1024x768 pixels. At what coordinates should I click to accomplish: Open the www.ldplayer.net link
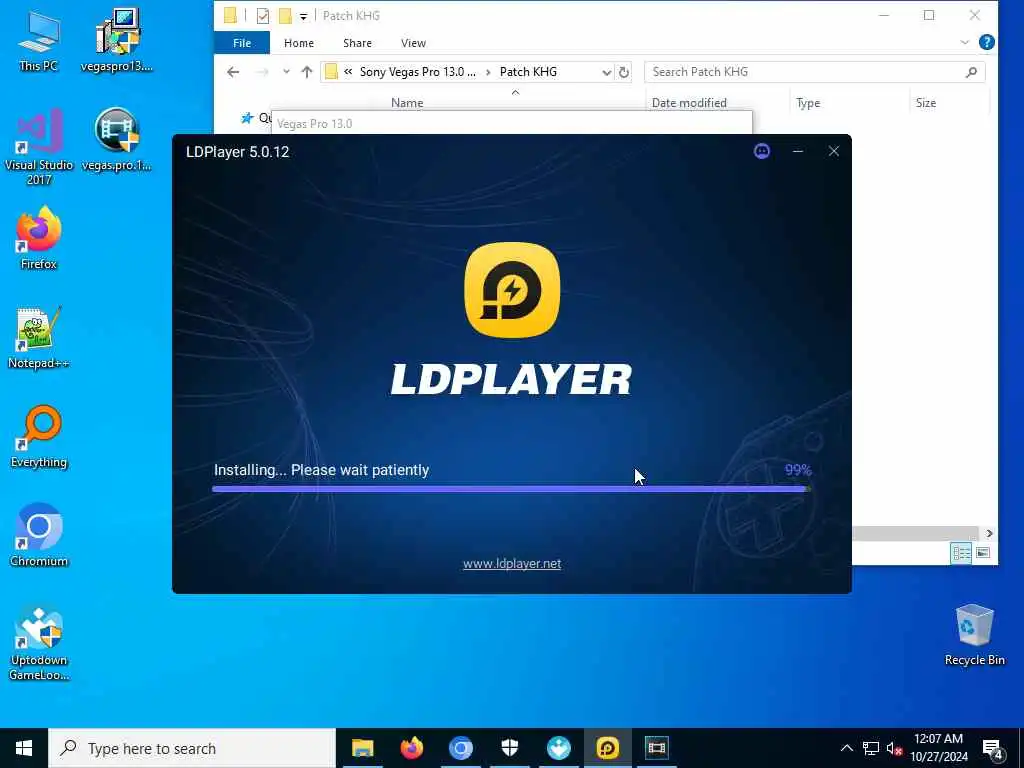click(x=512, y=564)
